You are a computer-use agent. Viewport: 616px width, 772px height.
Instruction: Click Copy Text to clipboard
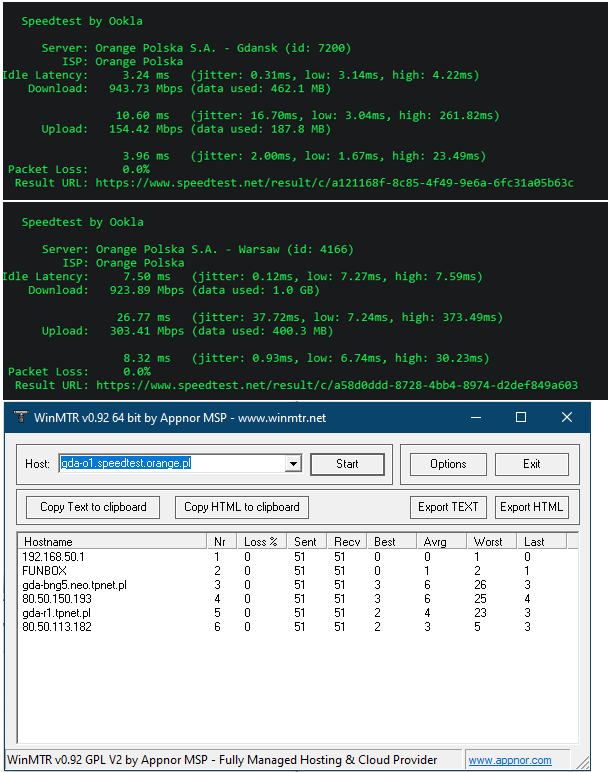[x=93, y=507]
